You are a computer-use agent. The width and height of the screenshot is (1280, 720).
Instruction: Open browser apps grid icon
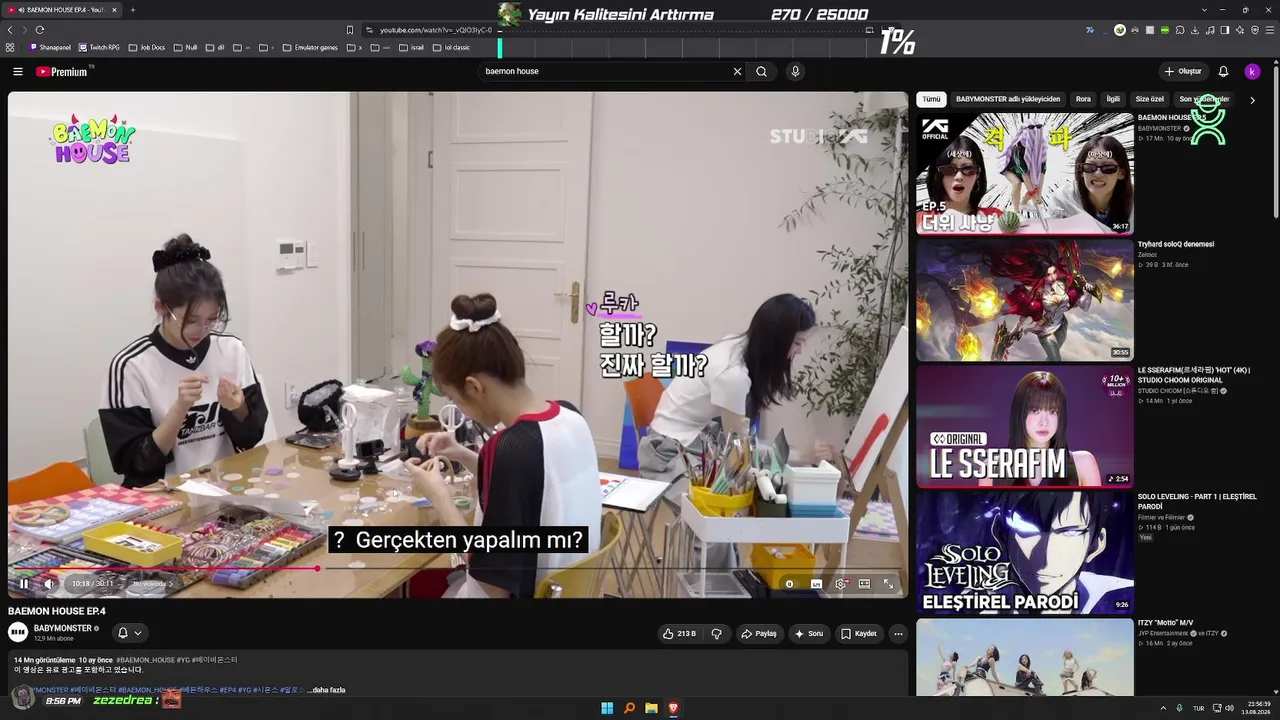coord(10,47)
